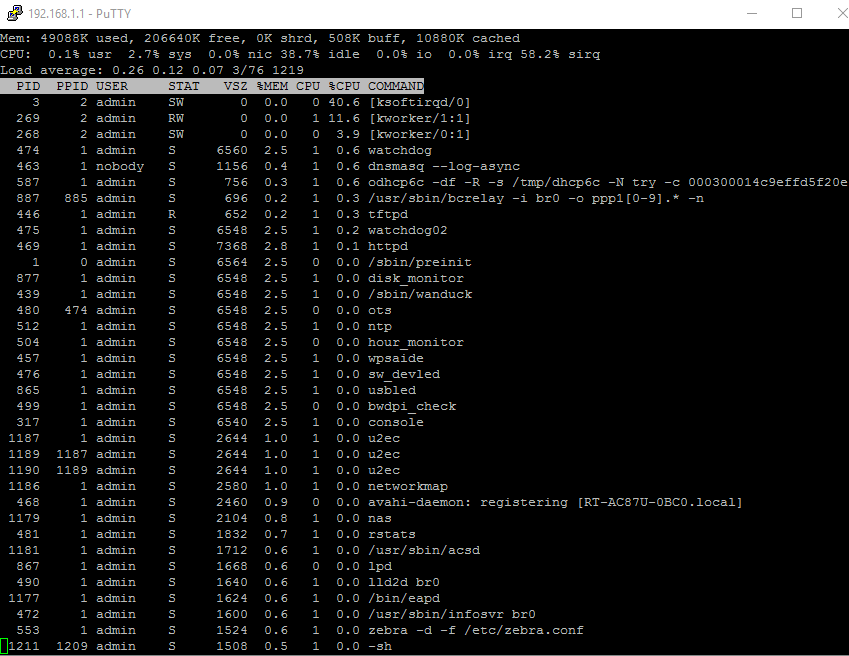Open PuTTY system menu icon in title bar
Image resolution: width=849 pixels, height=656 pixels.
click(15, 13)
